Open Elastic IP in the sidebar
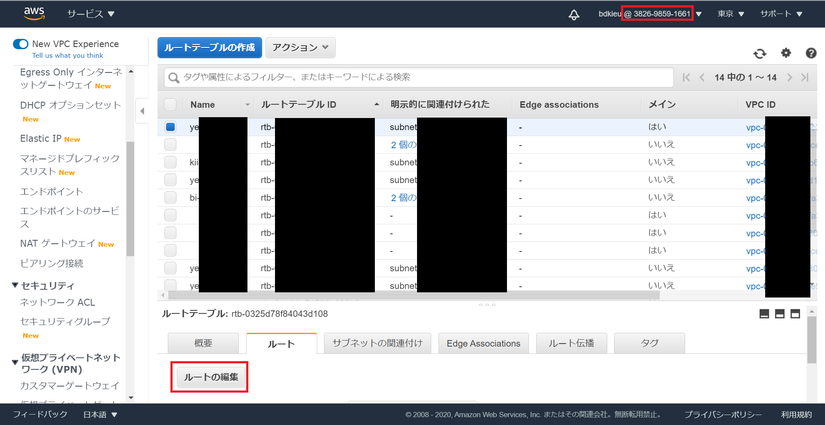Viewport: 825px width, 425px height. click(x=42, y=139)
